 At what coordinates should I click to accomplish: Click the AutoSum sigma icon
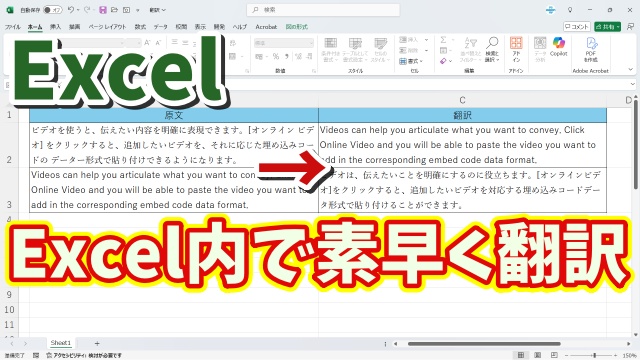coord(443,40)
